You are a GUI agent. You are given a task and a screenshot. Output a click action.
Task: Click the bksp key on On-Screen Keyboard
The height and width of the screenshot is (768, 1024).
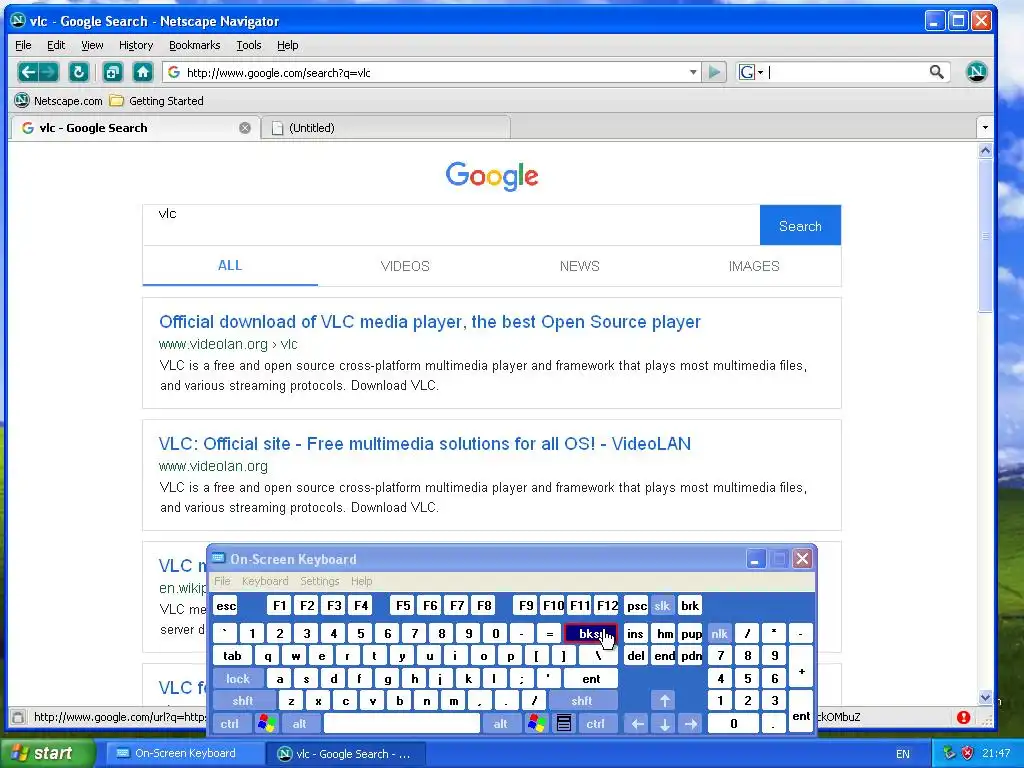point(590,633)
